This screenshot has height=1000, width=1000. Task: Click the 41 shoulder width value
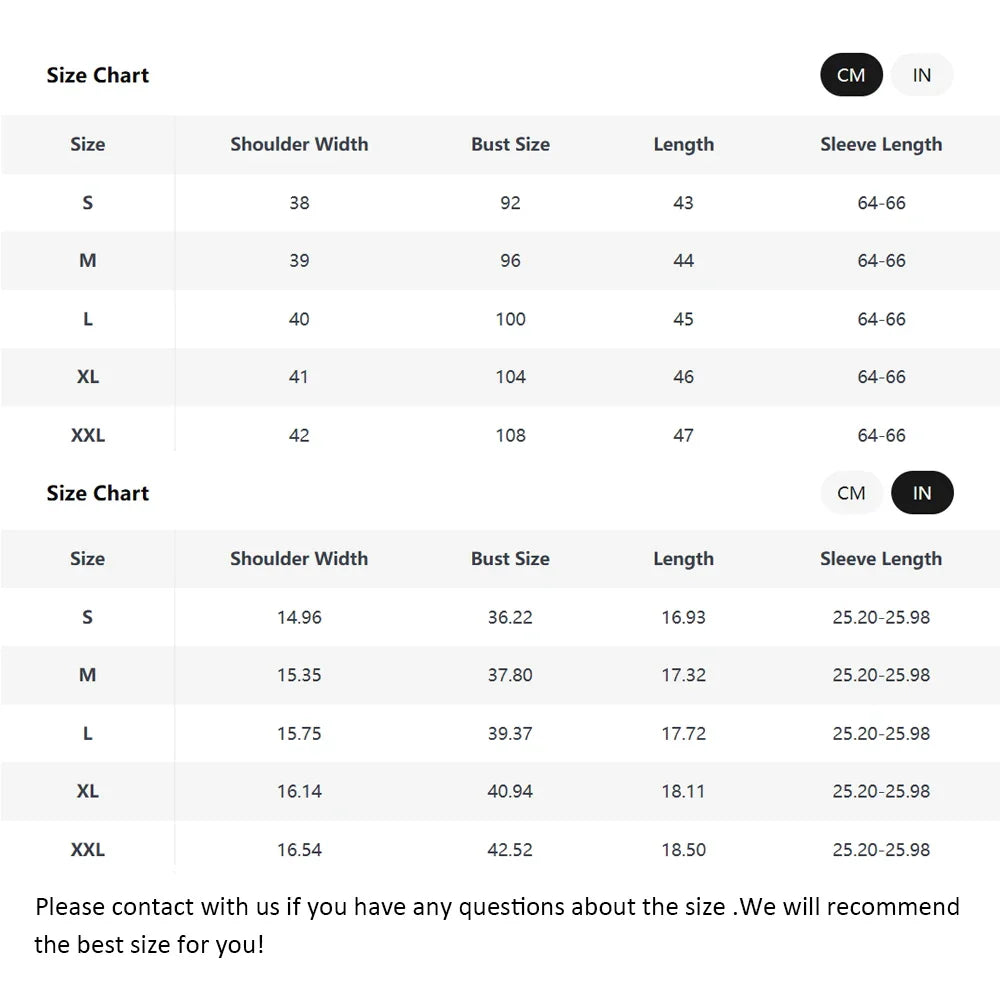[299, 377]
